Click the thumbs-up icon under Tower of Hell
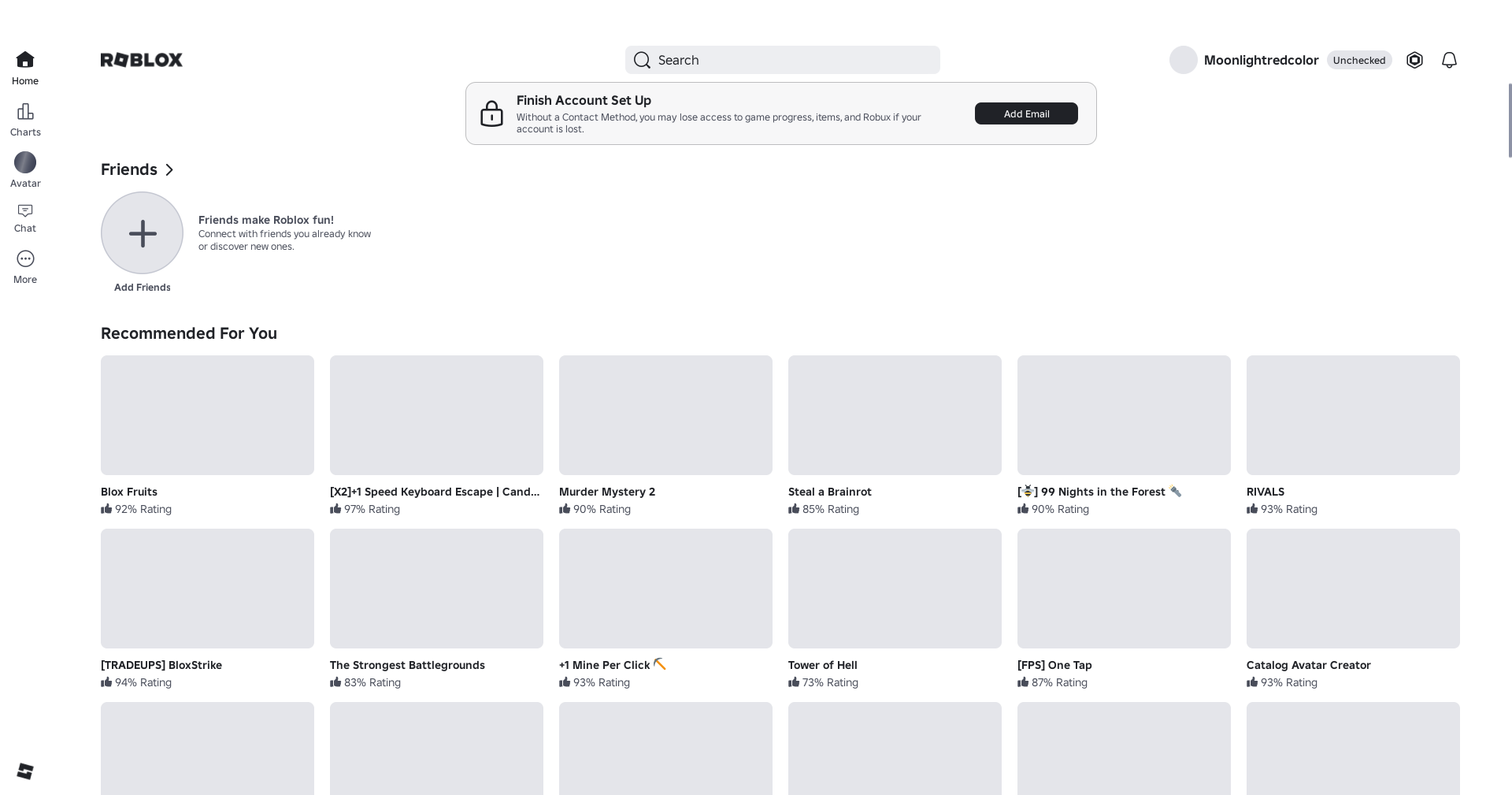Image resolution: width=1512 pixels, height=795 pixels. pyautogui.click(x=794, y=682)
